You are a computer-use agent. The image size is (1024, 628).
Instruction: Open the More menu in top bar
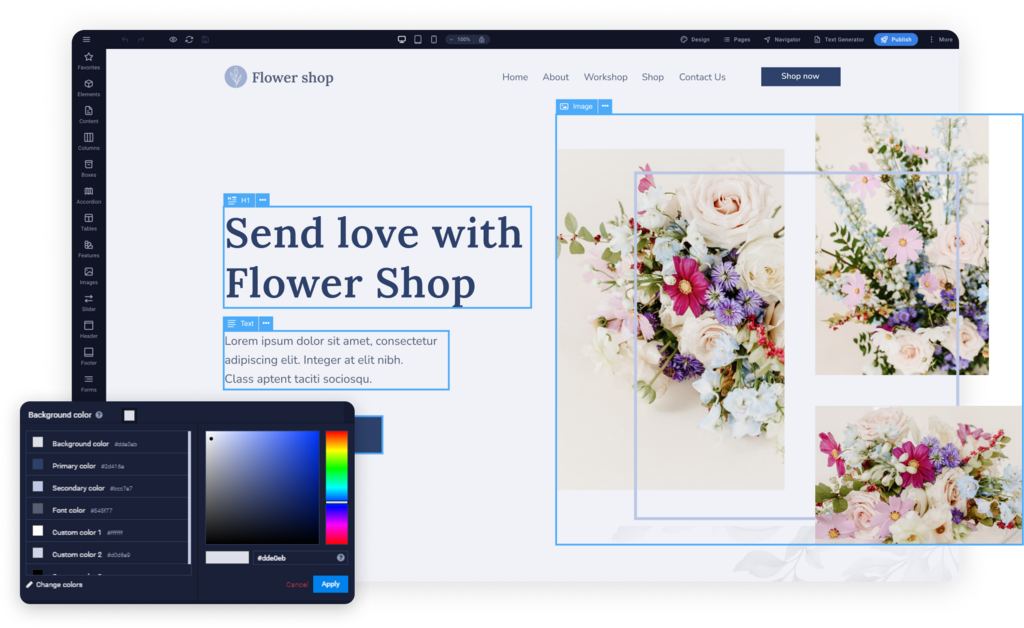940,39
